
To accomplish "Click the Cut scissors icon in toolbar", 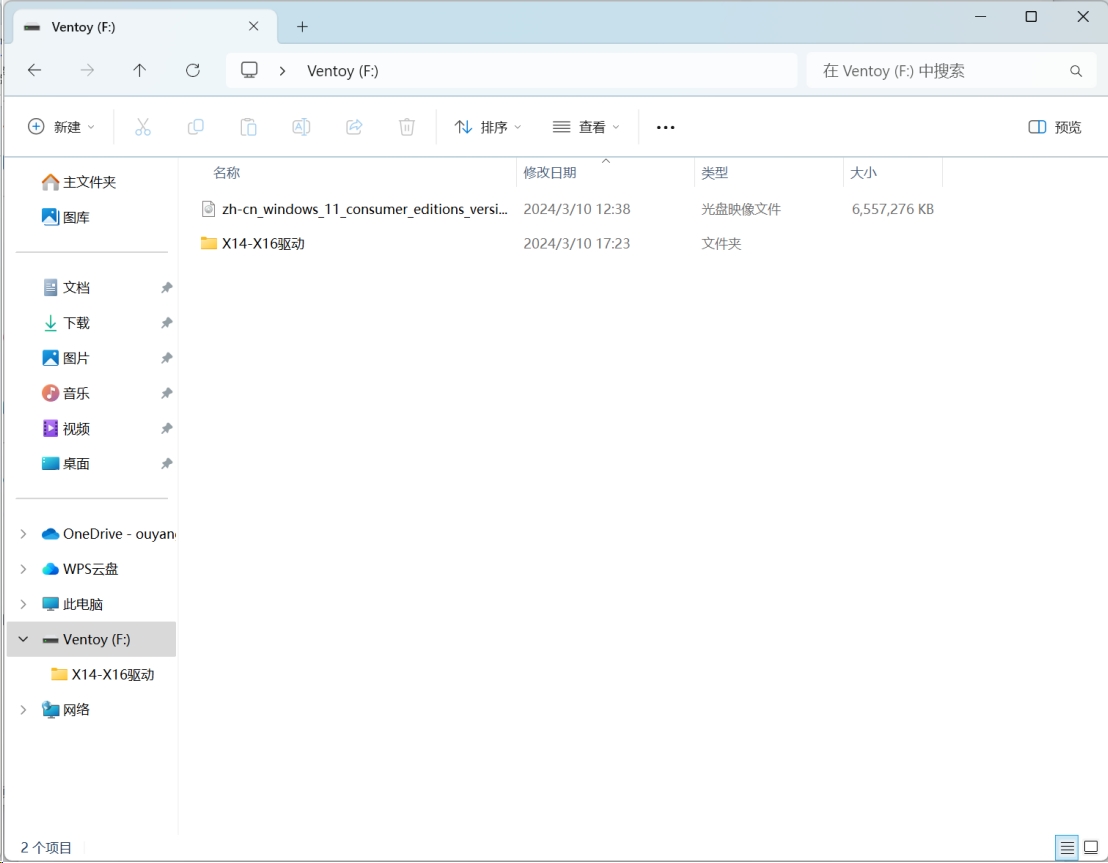I will pyautogui.click(x=142, y=127).
